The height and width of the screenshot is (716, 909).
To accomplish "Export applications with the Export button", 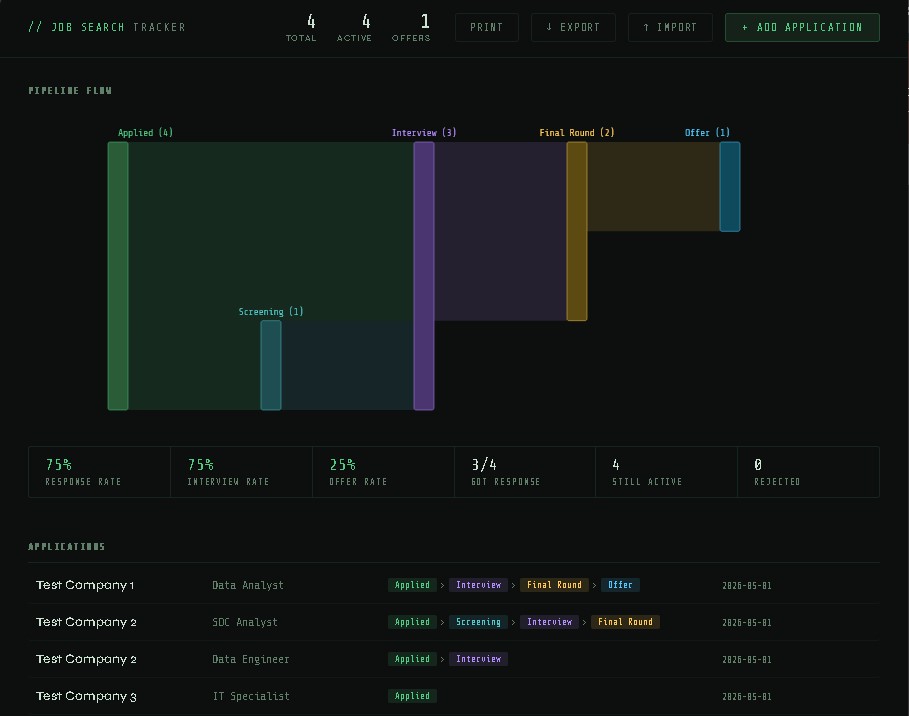I will tap(573, 27).
